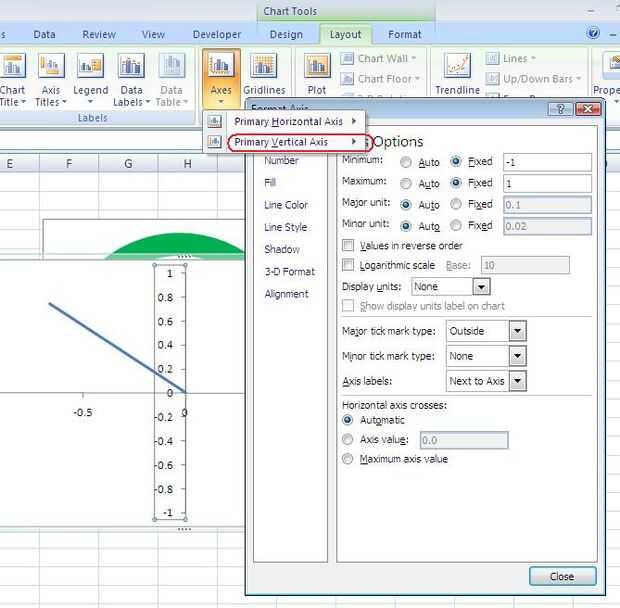The image size is (620, 608).
Task: Enable Values in reverse order
Action: coord(348,245)
